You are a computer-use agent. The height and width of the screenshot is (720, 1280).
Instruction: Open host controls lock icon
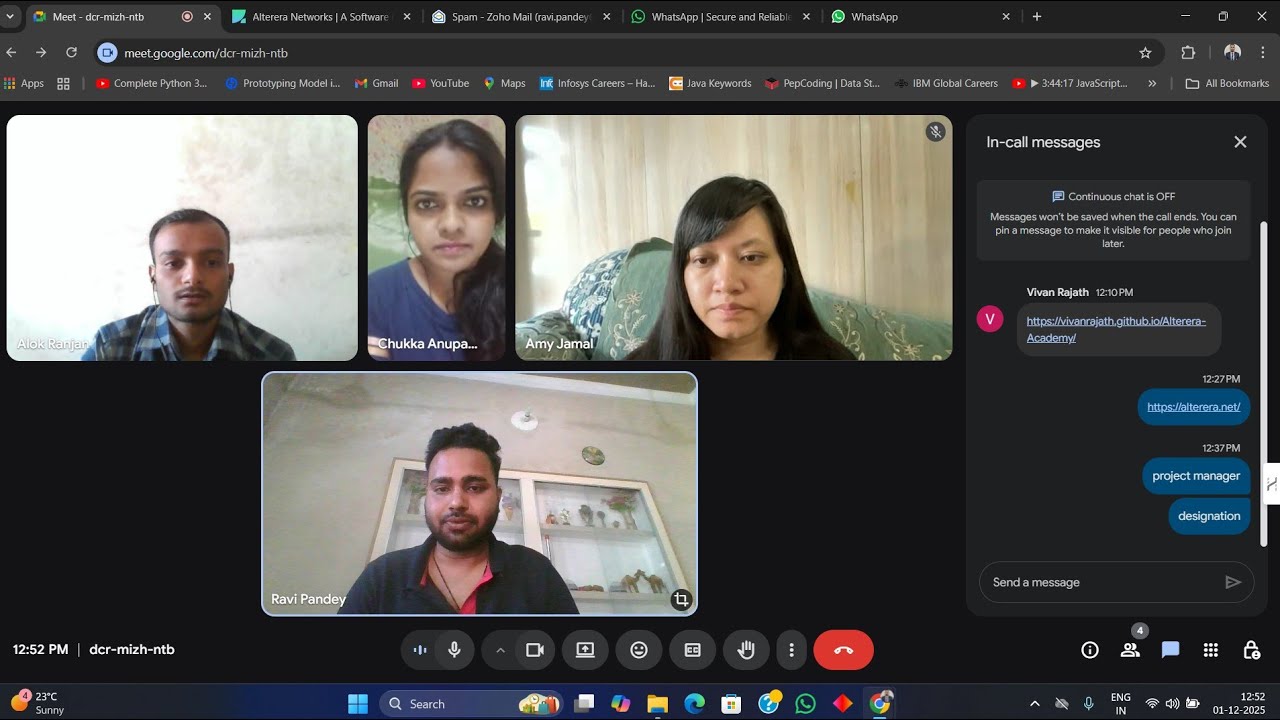point(1251,650)
